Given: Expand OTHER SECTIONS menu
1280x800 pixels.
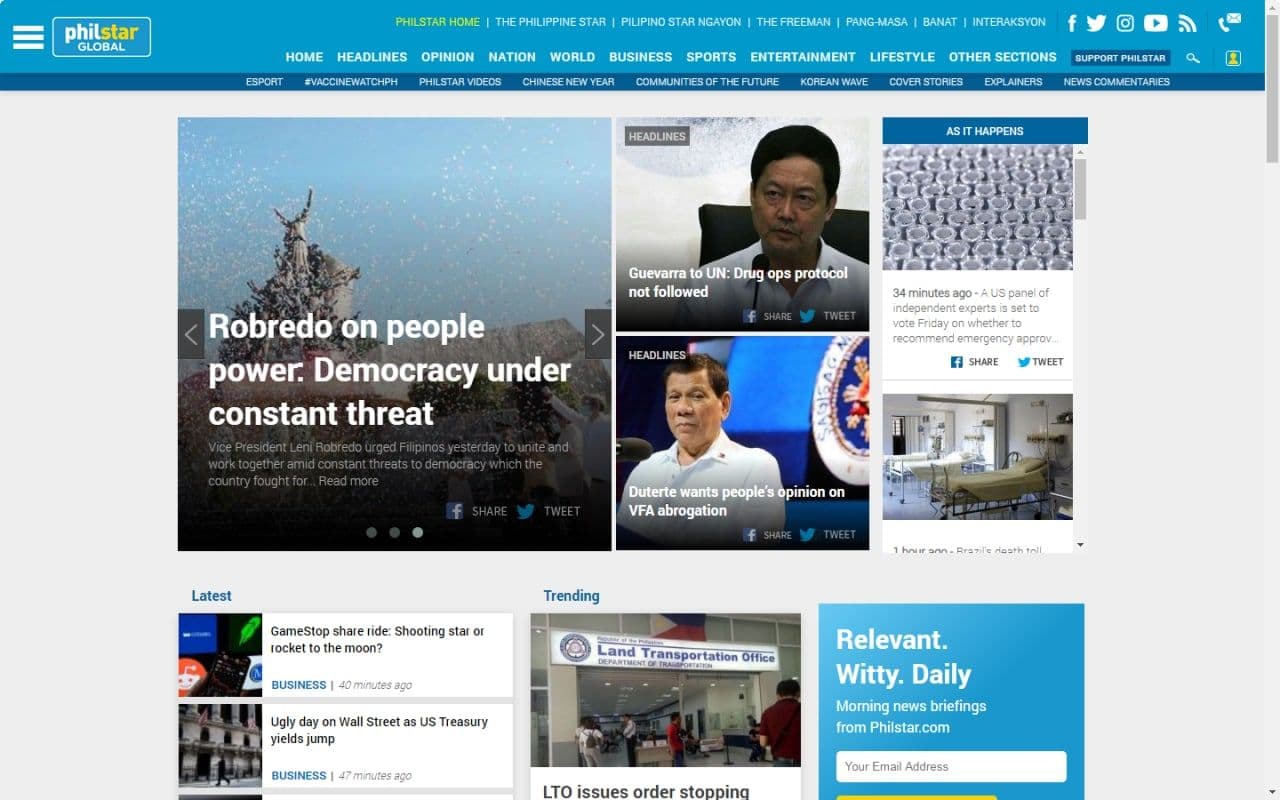Looking at the screenshot, I should [1002, 57].
